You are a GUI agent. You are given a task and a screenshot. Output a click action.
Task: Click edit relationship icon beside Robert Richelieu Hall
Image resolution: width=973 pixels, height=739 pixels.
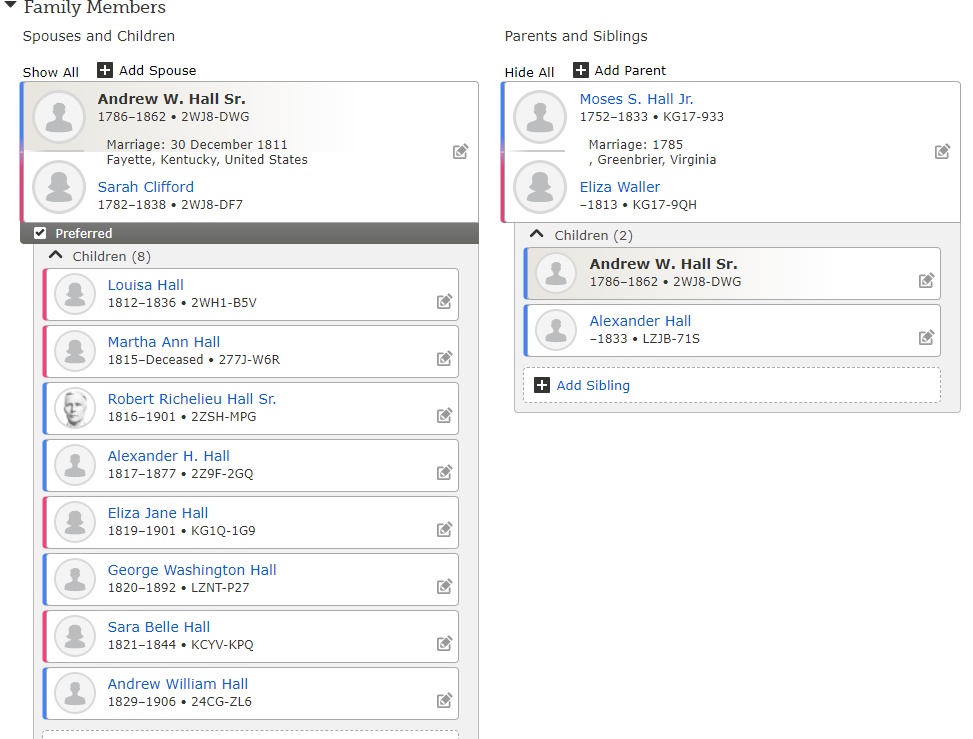point(444,415)
